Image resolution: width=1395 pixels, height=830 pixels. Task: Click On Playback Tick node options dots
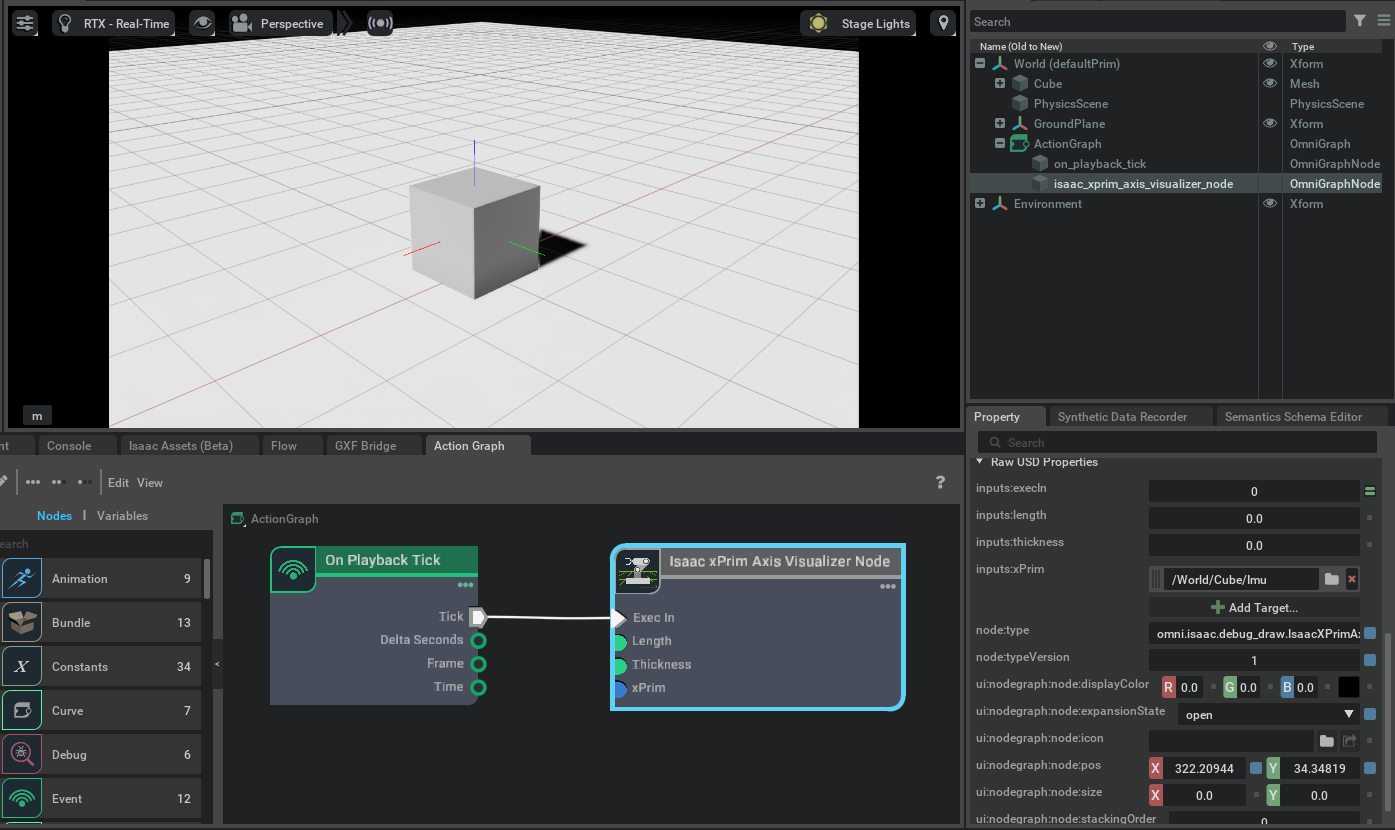click(465, 585)
